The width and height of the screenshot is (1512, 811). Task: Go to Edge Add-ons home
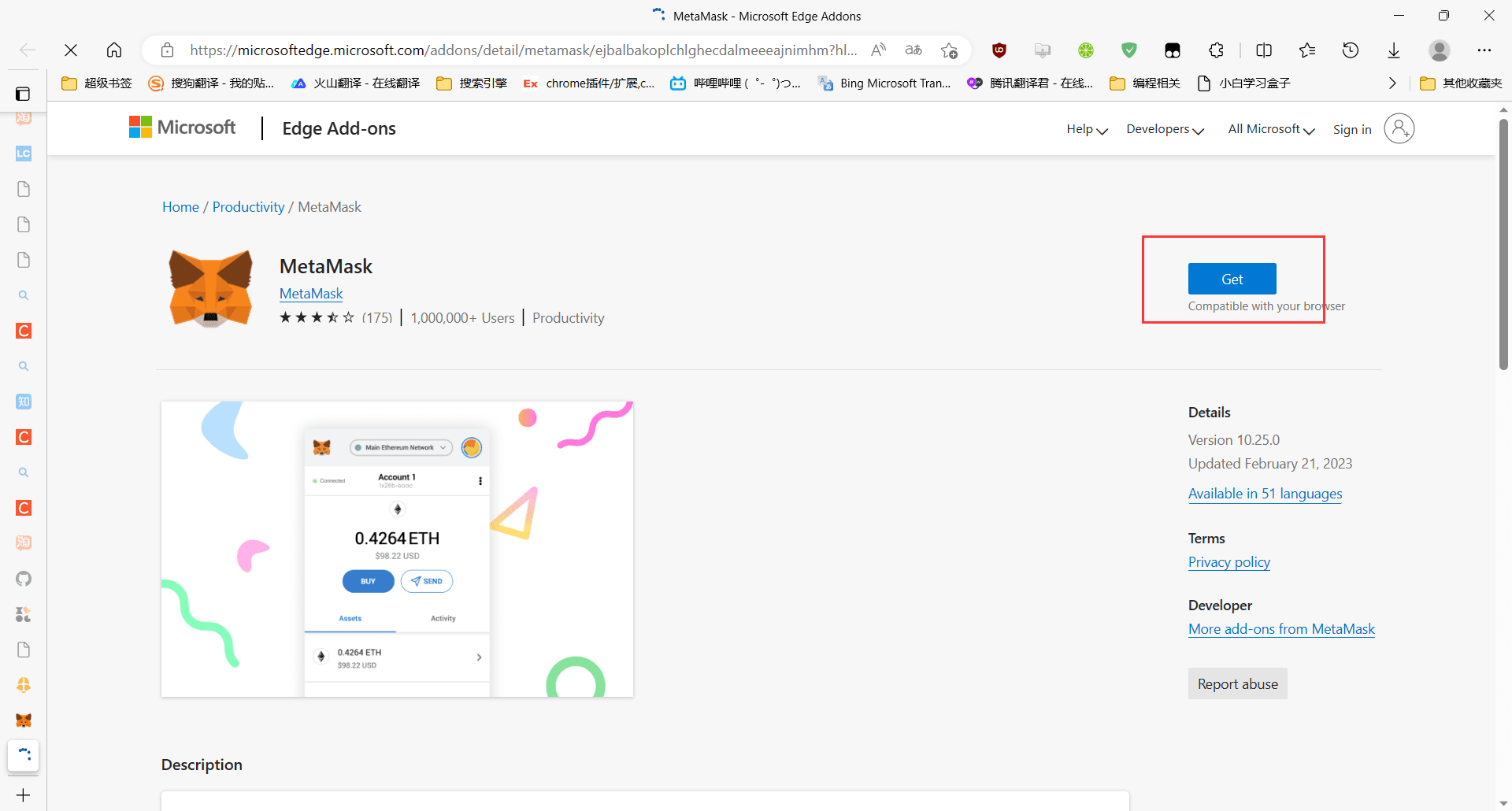point(339,128)
